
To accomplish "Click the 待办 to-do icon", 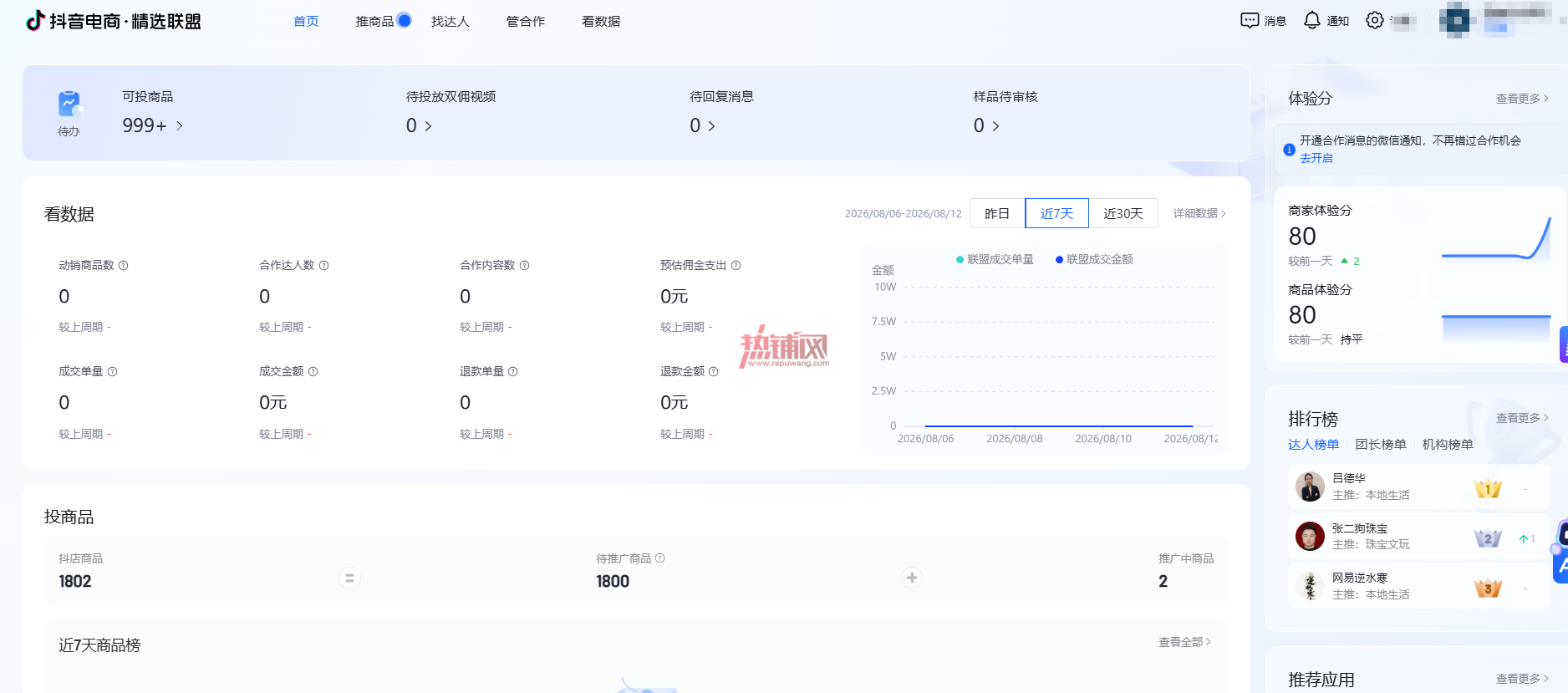I will (69, 104).
